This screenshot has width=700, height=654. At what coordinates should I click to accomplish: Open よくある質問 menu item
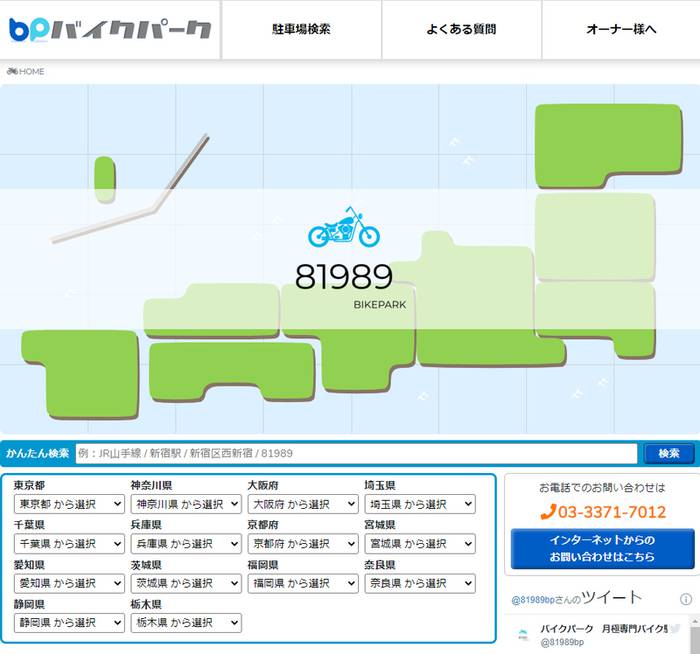point(462,29)
